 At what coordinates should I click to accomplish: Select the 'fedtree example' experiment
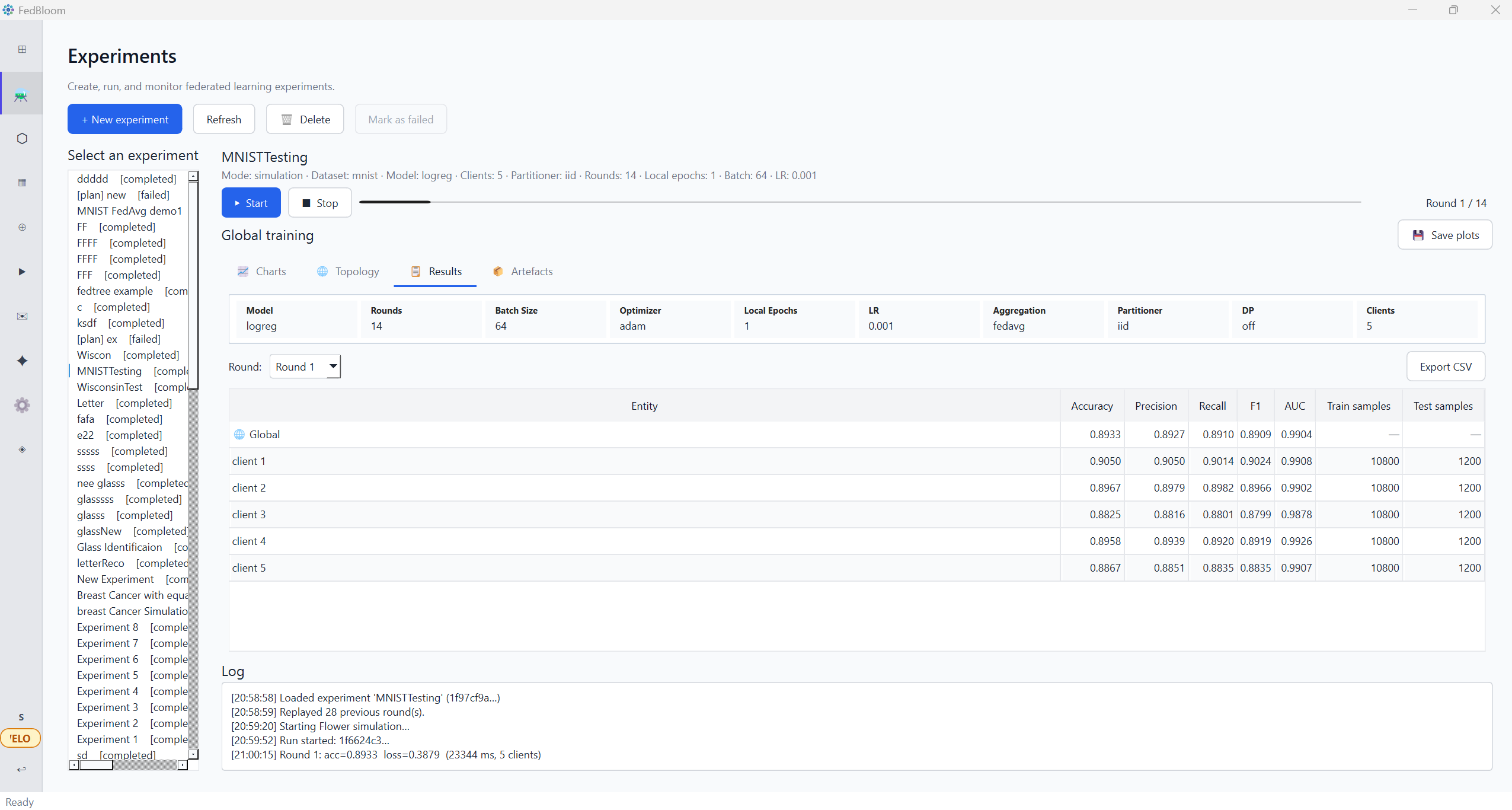[x=129, y=291]
